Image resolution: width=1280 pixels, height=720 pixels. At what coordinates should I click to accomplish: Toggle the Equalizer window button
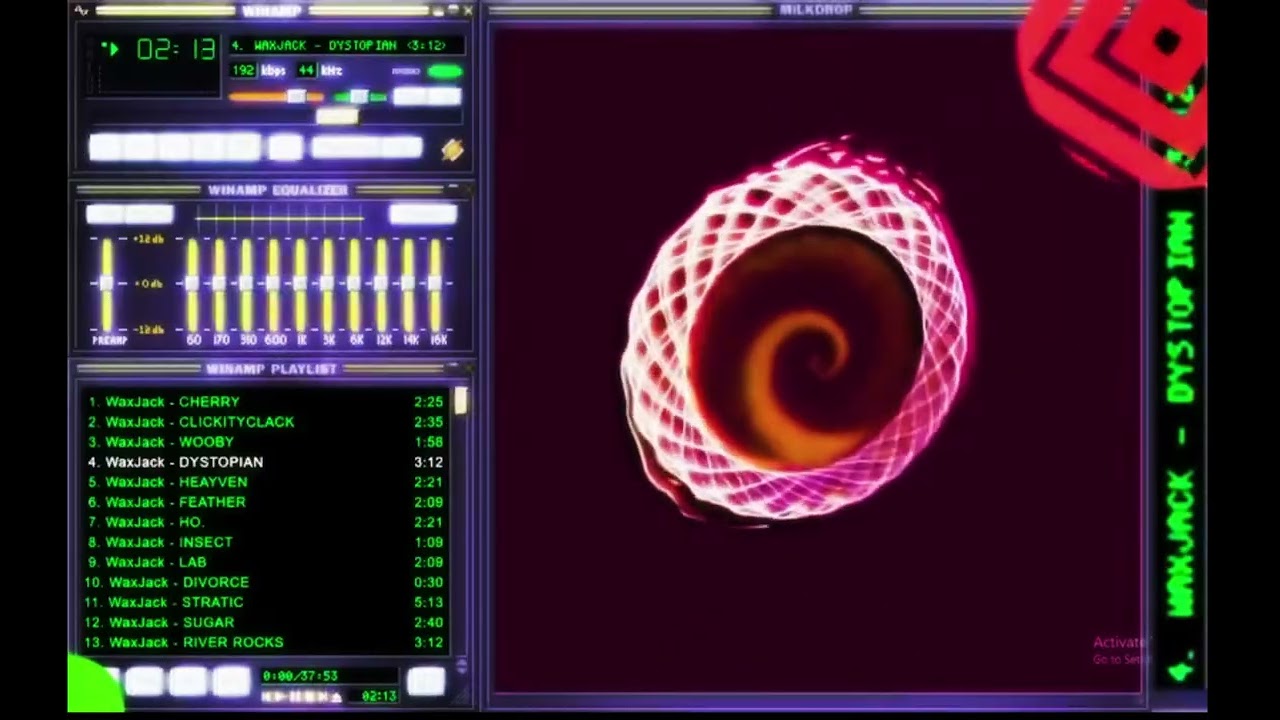408,96
